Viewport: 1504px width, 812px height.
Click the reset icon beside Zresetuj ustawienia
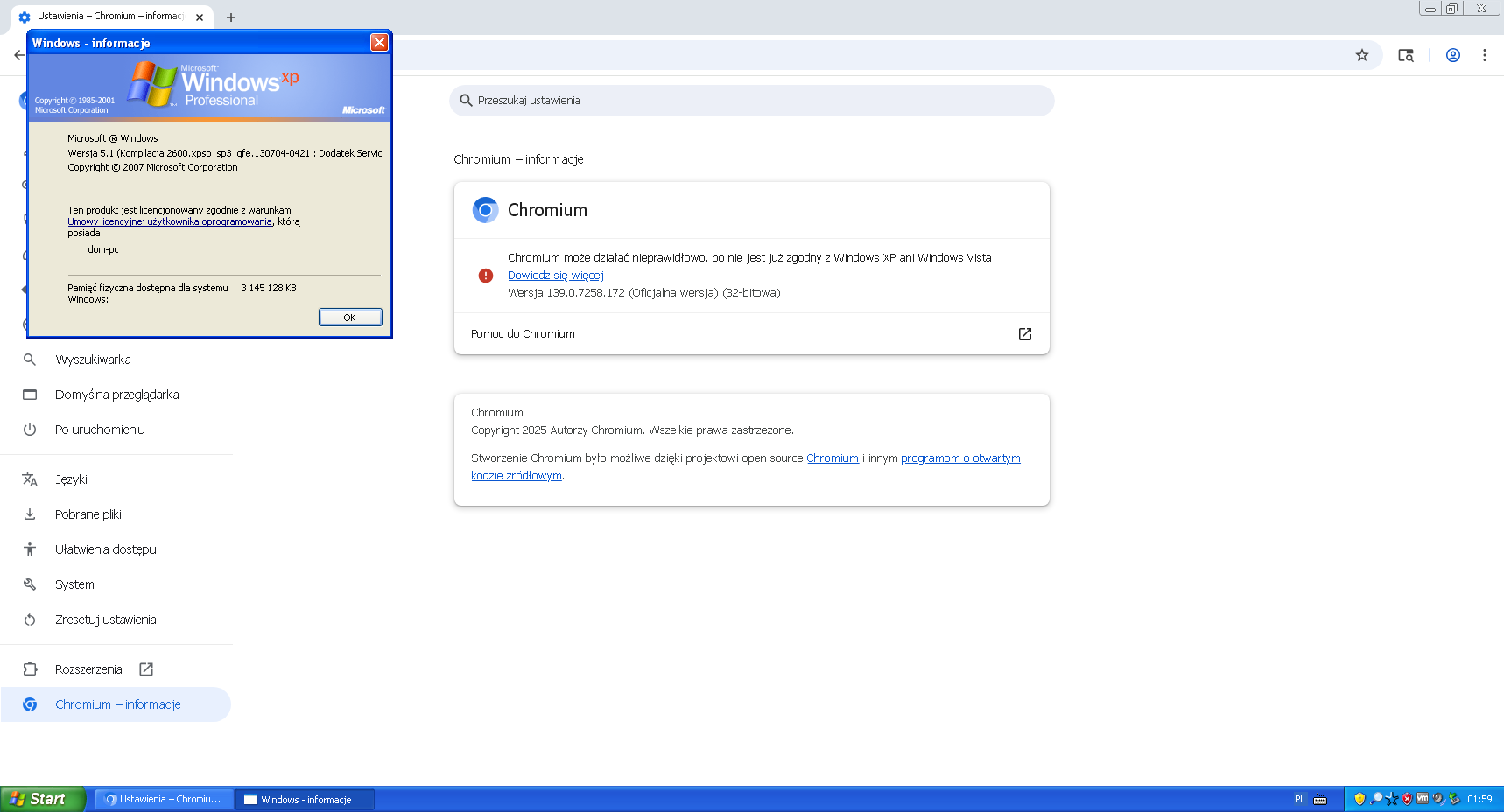tap(30, 619)
